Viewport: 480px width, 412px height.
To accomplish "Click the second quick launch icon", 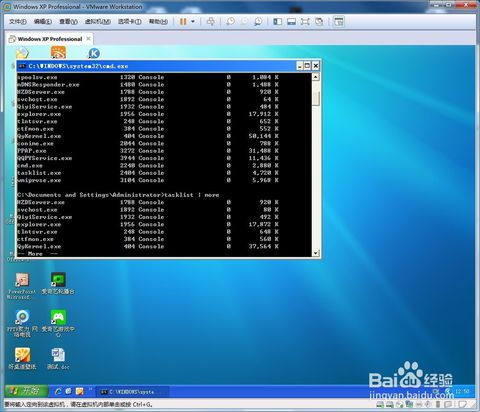I will point(69,391).
